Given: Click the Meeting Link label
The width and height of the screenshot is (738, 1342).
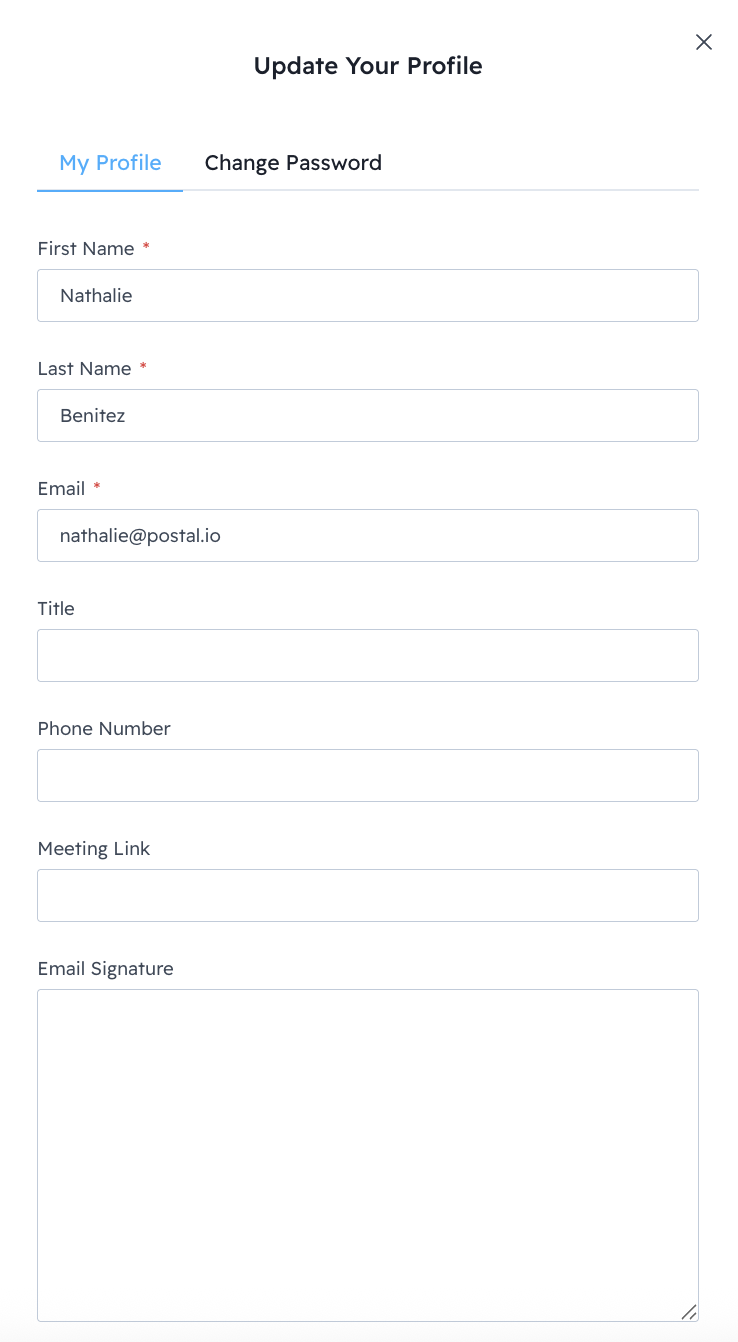Looking at the screenshot, I should coord(94,849).
